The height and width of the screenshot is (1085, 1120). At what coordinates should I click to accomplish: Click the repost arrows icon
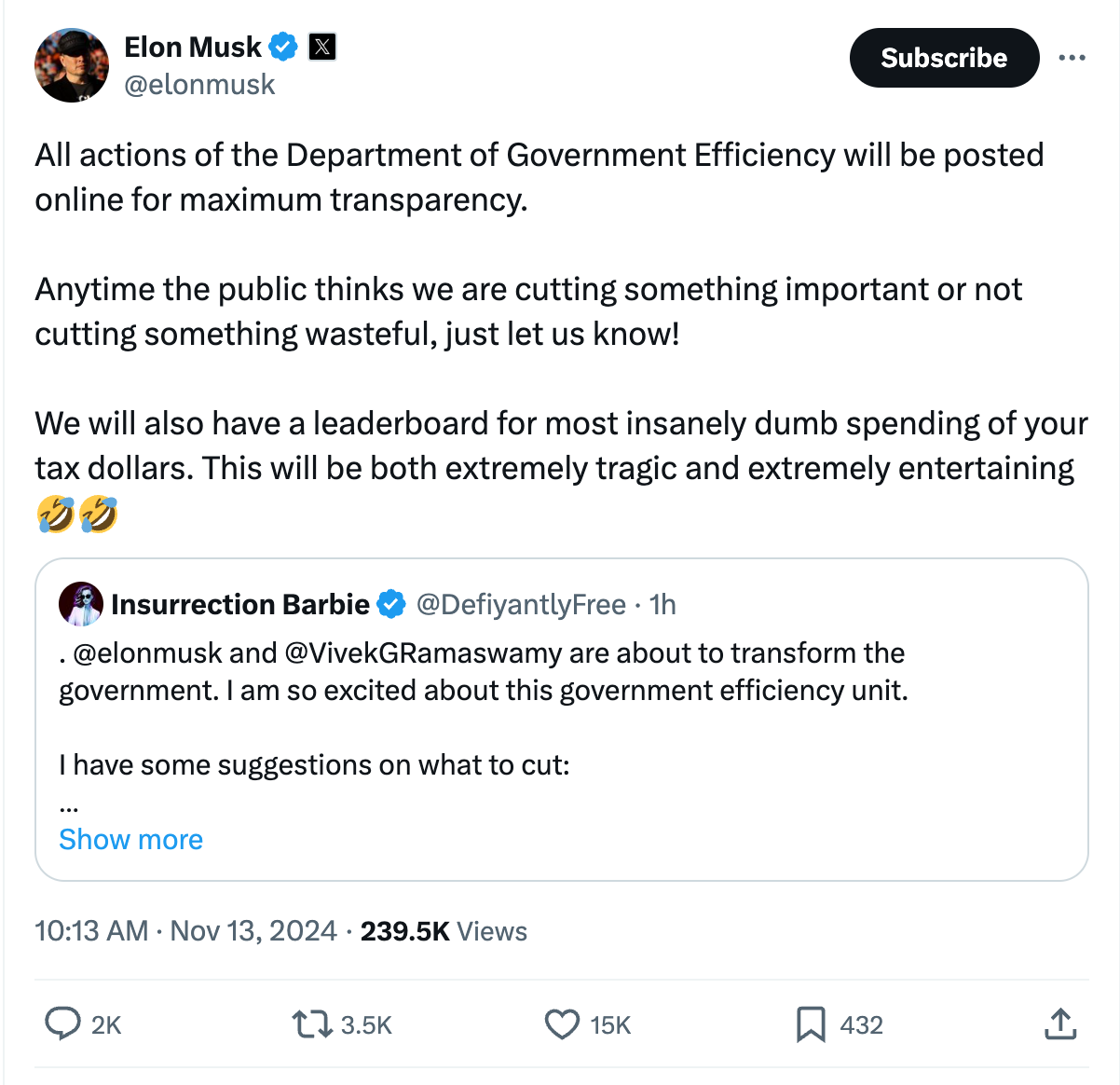pyautogui.click(x=311, y=1024)
